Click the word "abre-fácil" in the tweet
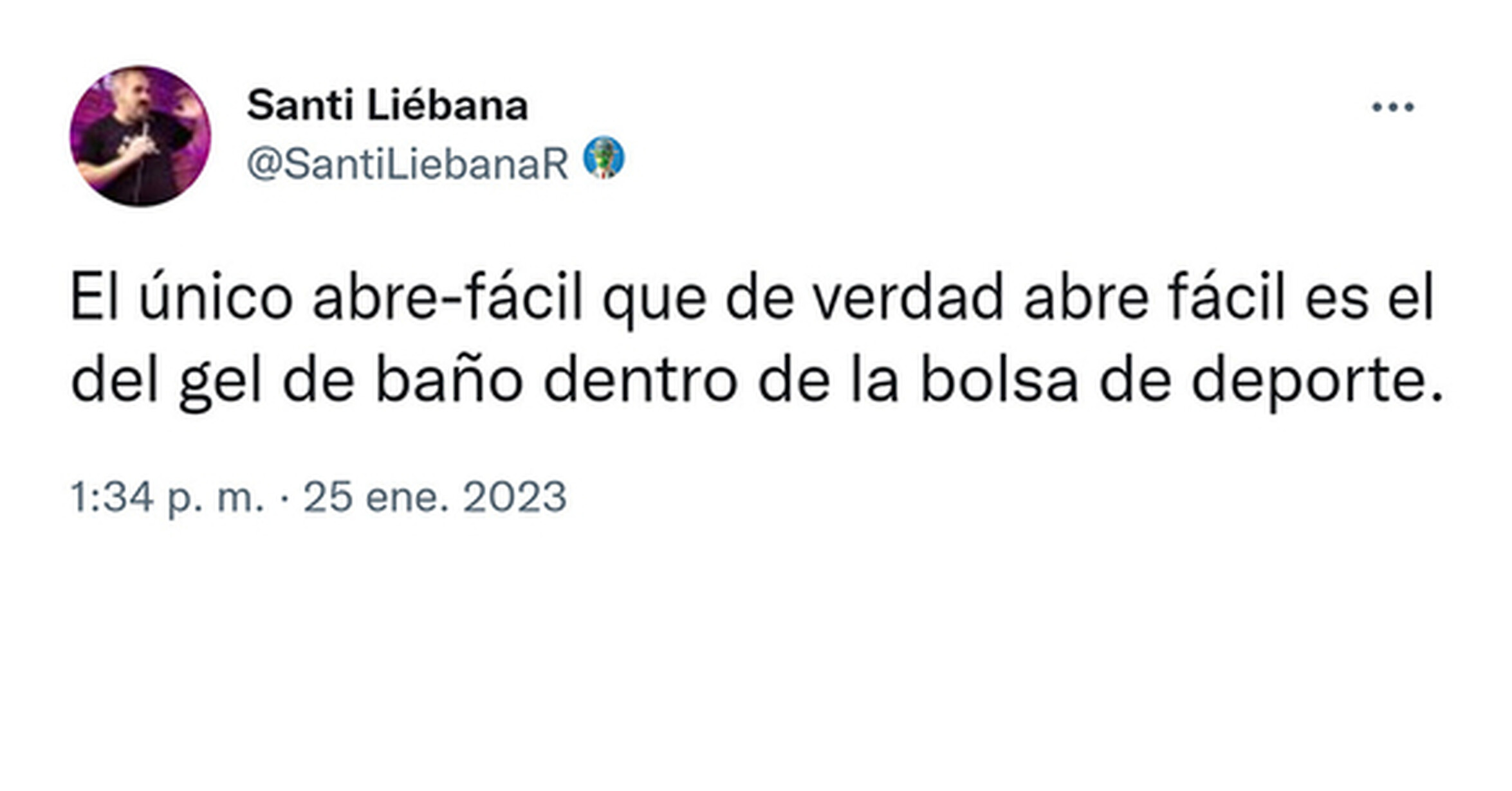The image size is (1512, 791). click(447, 297)
